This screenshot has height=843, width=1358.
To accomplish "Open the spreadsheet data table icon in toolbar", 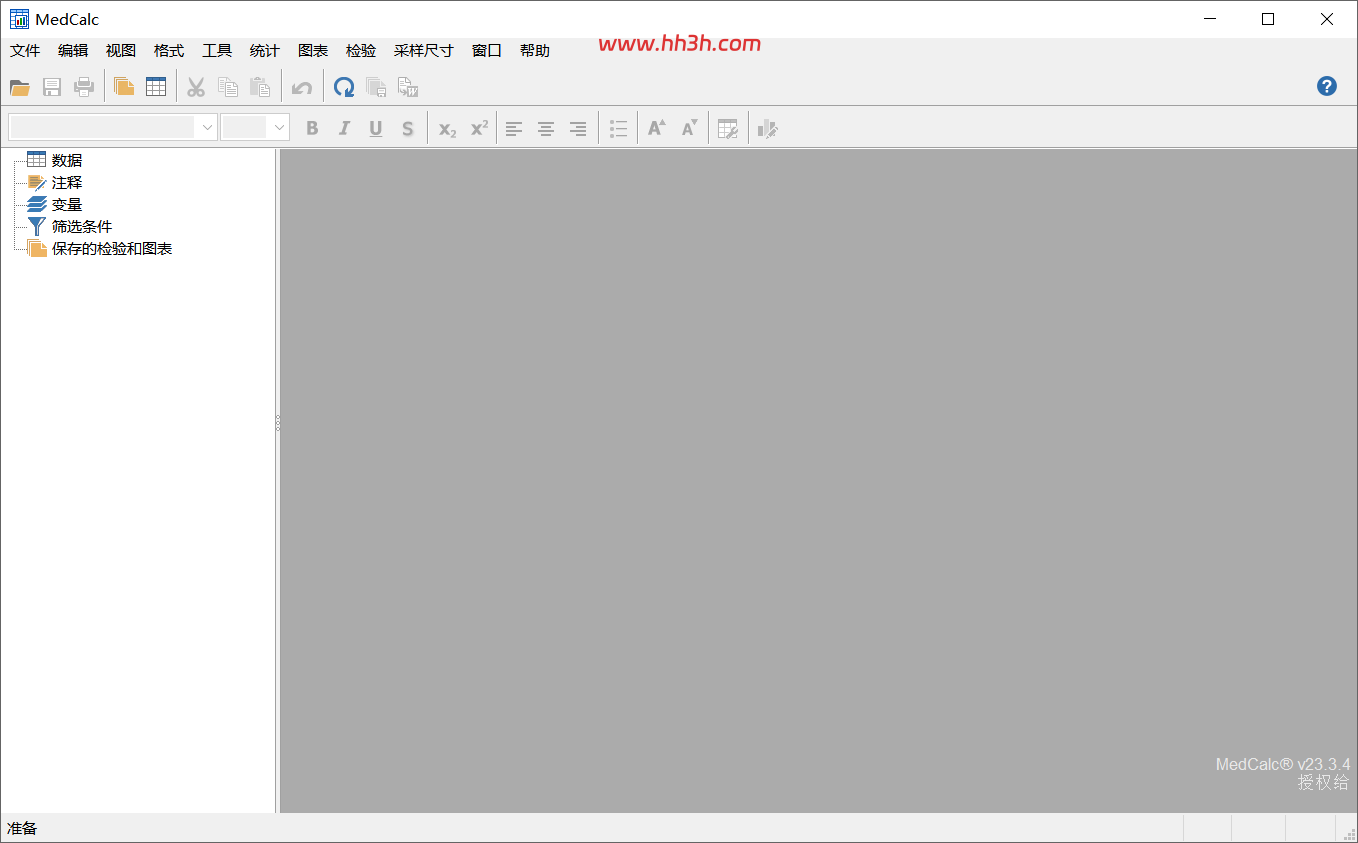I will point(156,87).
